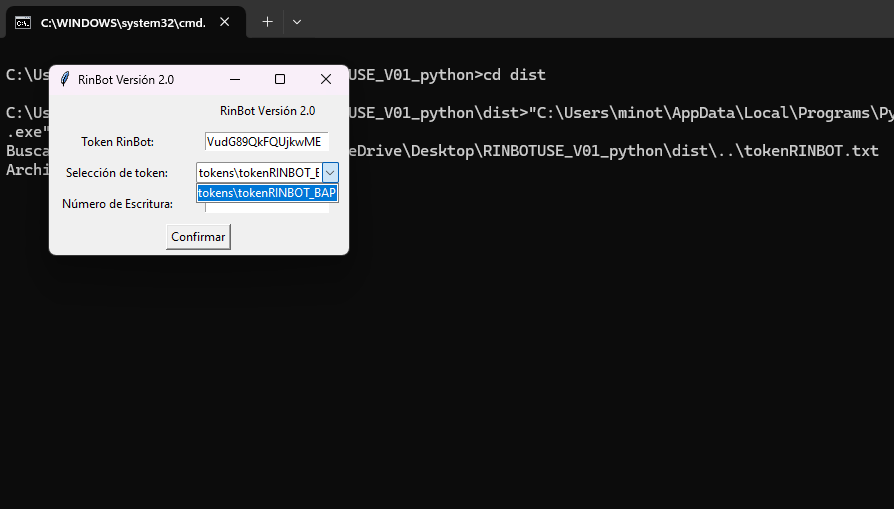Open a new terminal tab with plus icon
The height and width of the screenshot is (509, 894).
tap(267, 22)
